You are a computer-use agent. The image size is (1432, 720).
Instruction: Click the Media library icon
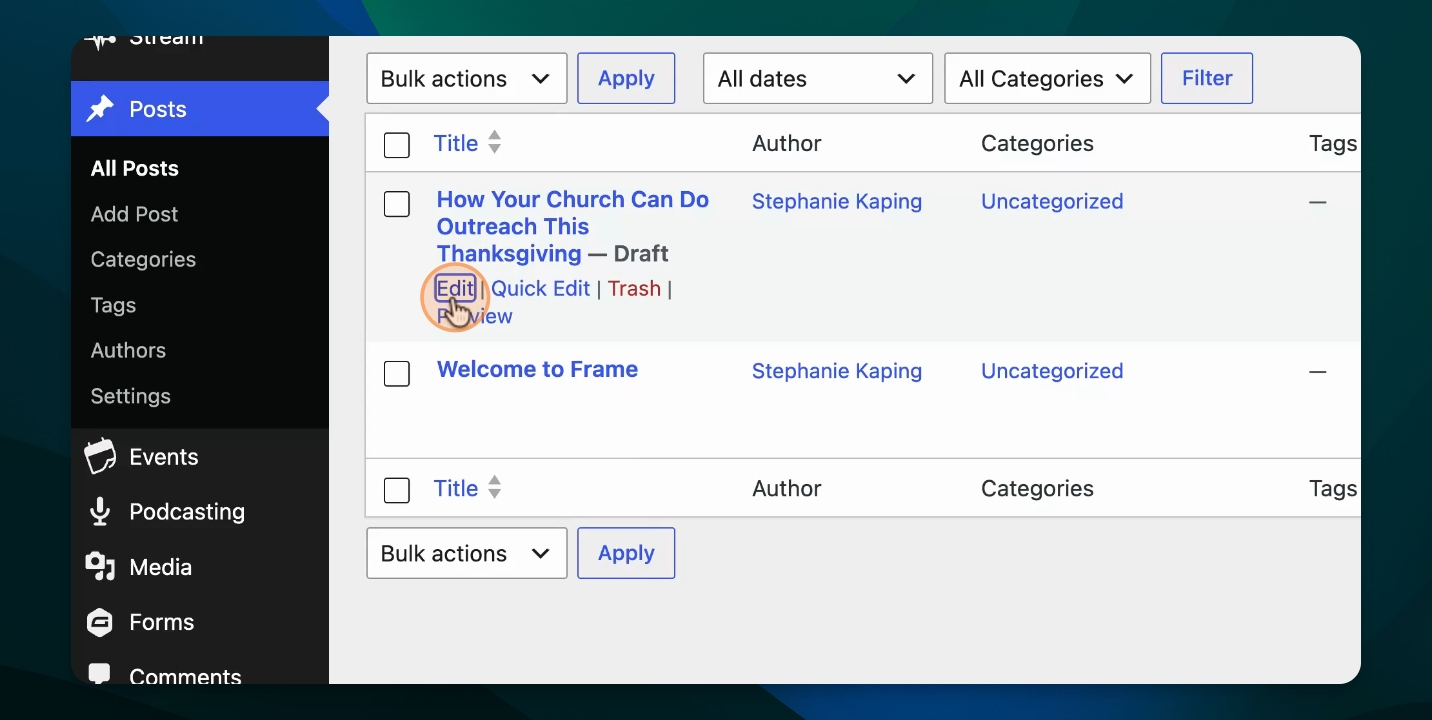pyautogui.click(x=100, y=567)
